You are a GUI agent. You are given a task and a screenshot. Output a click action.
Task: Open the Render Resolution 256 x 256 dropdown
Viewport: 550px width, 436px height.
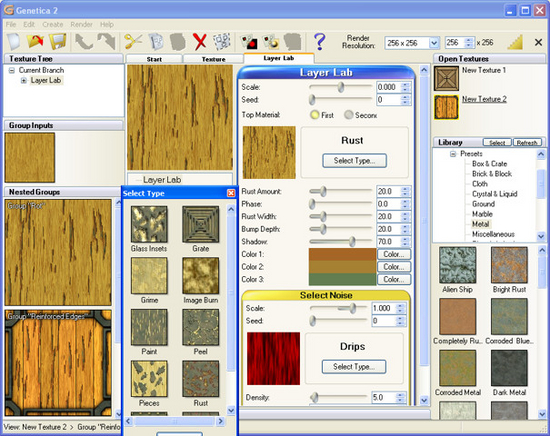[x=434, y=43]
